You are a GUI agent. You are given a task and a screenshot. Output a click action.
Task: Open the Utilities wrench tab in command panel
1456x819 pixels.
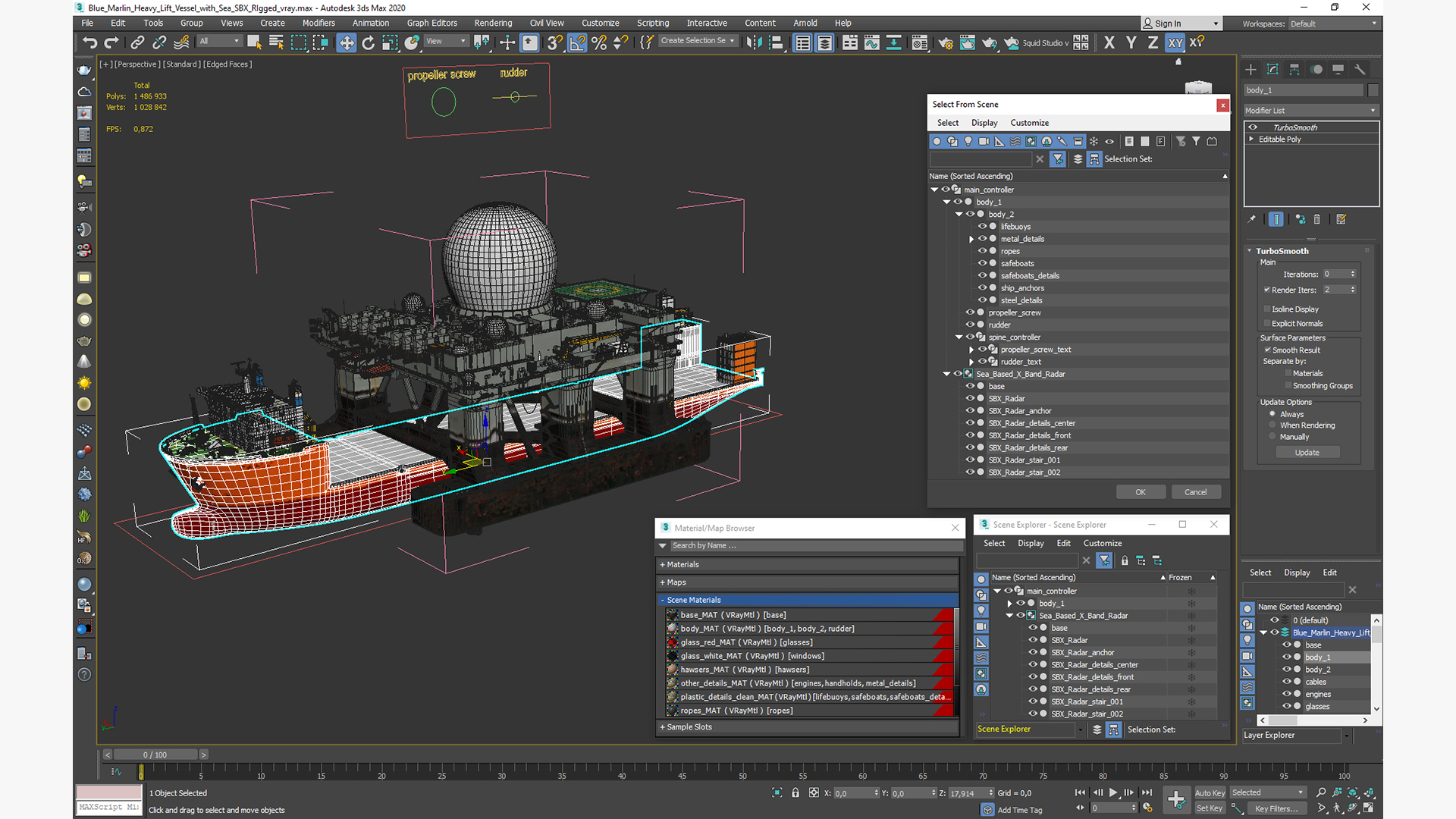(x=1360, y=69)
